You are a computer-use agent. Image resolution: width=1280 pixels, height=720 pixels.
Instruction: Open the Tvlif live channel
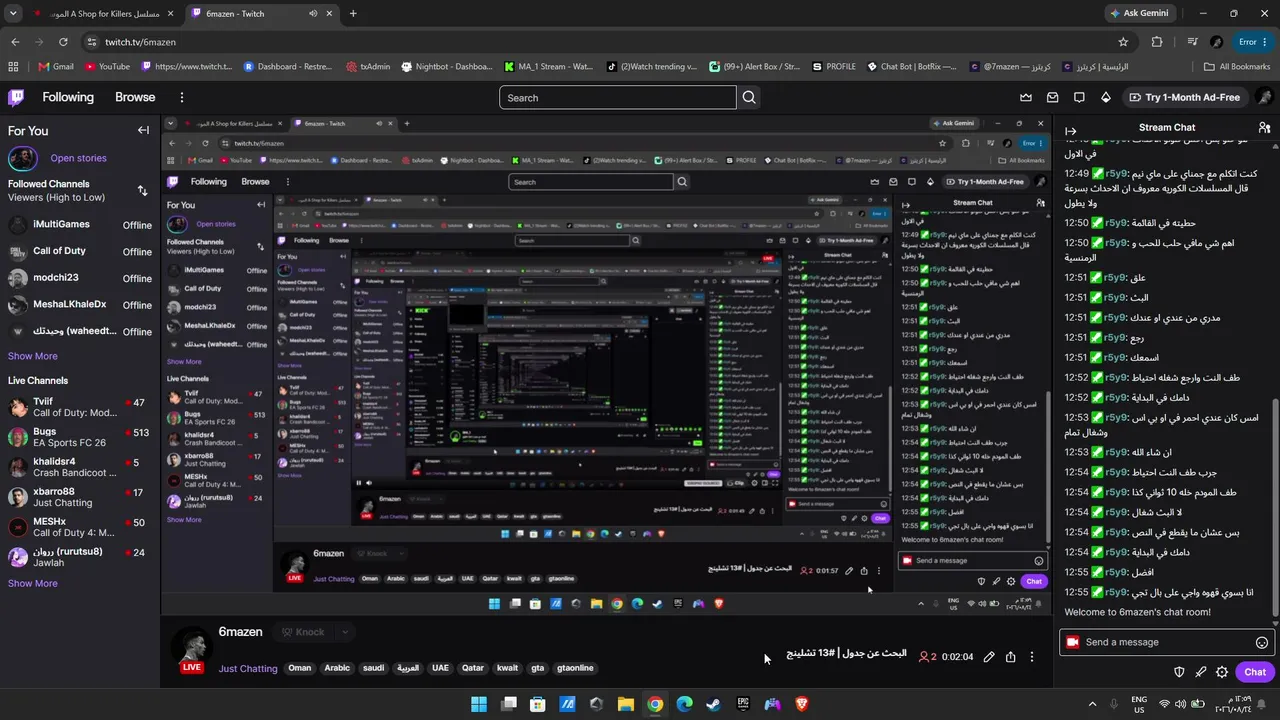click(x=80, y=407)
